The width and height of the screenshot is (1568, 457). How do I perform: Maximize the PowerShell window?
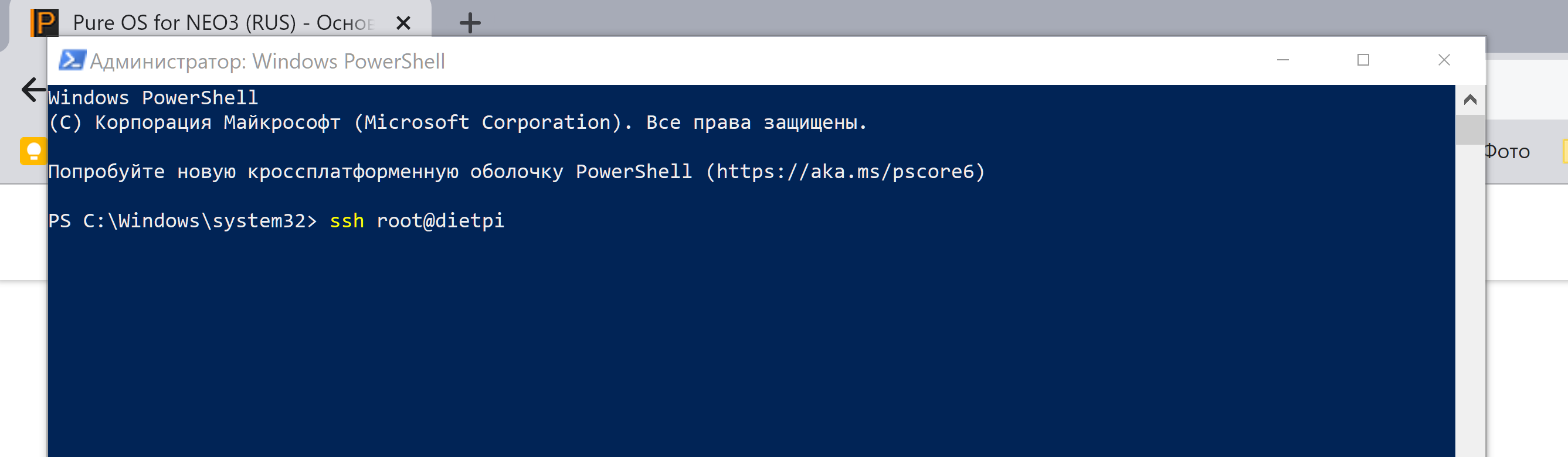[1363, 60]
